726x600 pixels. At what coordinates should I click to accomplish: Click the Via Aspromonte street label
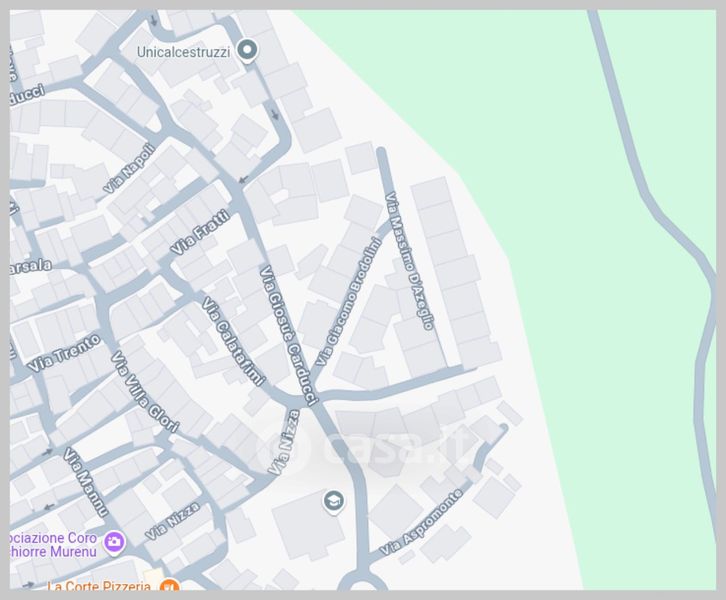tap(421, 522)
